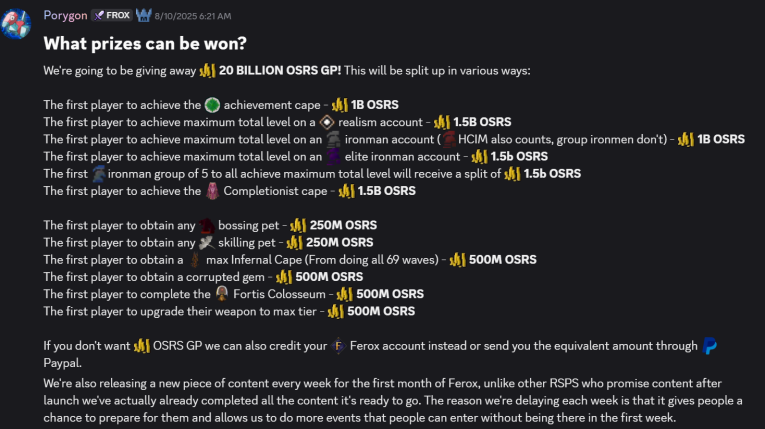Viewport: 765px width, 429px height.
Task: Click the PayPal logo emoji
Action: pos(709,346)
